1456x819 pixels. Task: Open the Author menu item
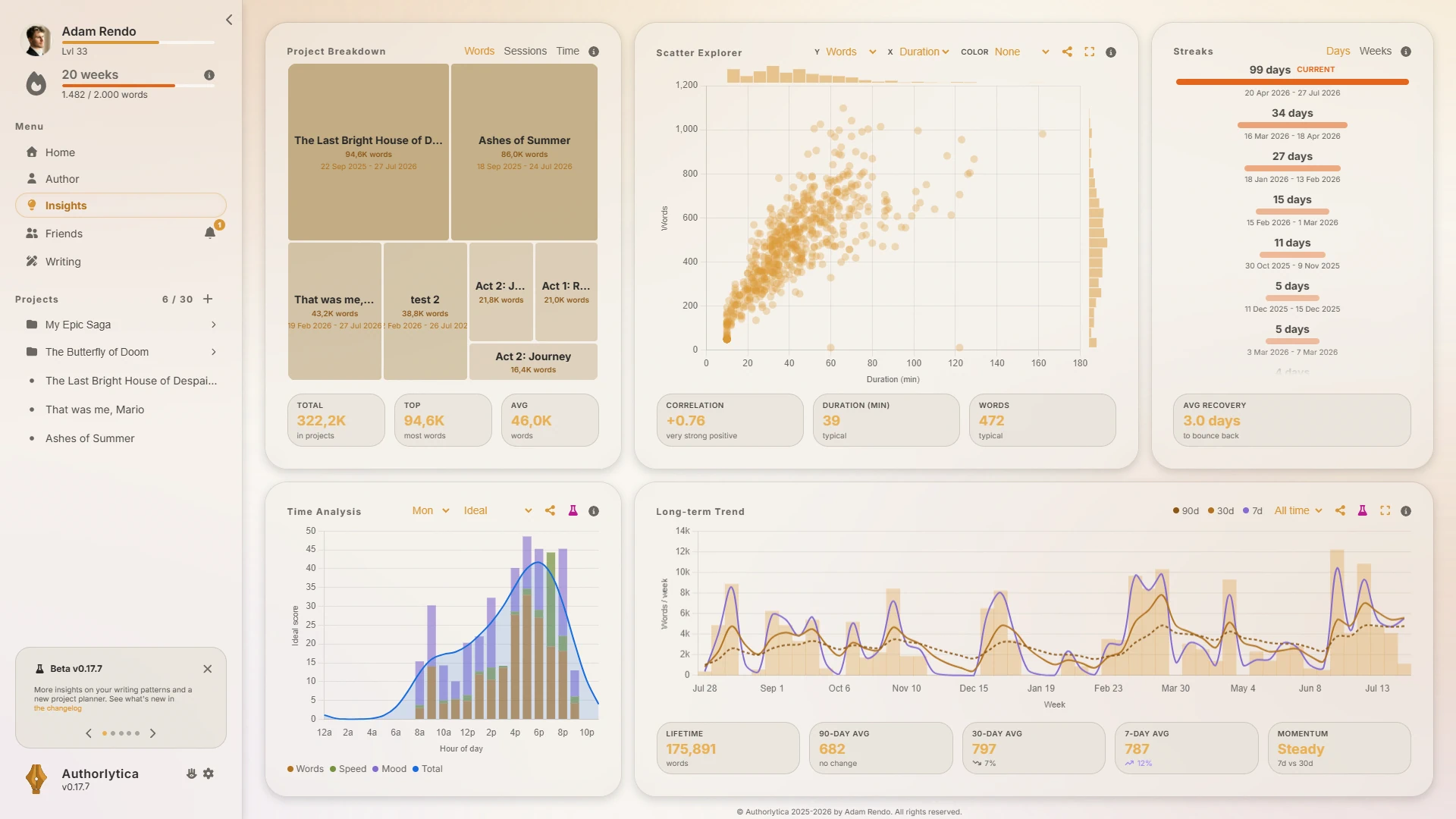click(x=121, y=179)
